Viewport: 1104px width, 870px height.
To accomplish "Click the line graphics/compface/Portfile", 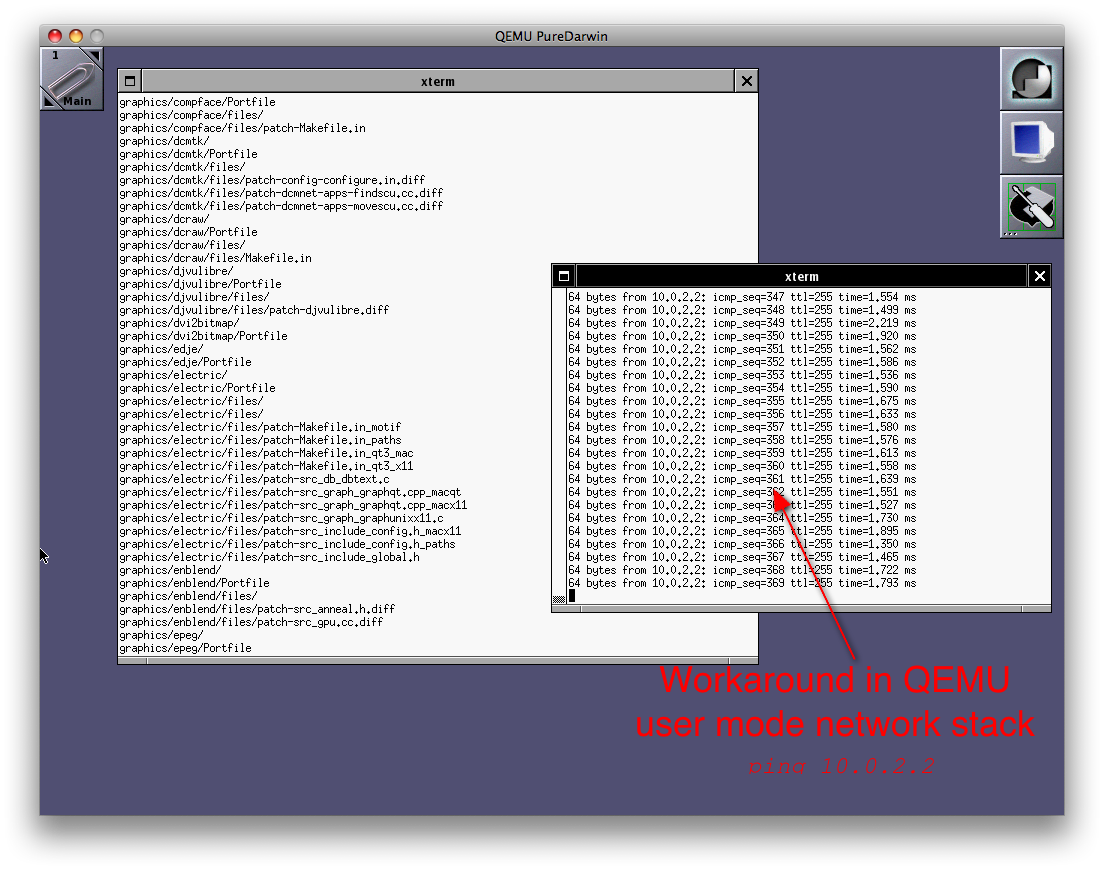I will [x=197, y=102].
